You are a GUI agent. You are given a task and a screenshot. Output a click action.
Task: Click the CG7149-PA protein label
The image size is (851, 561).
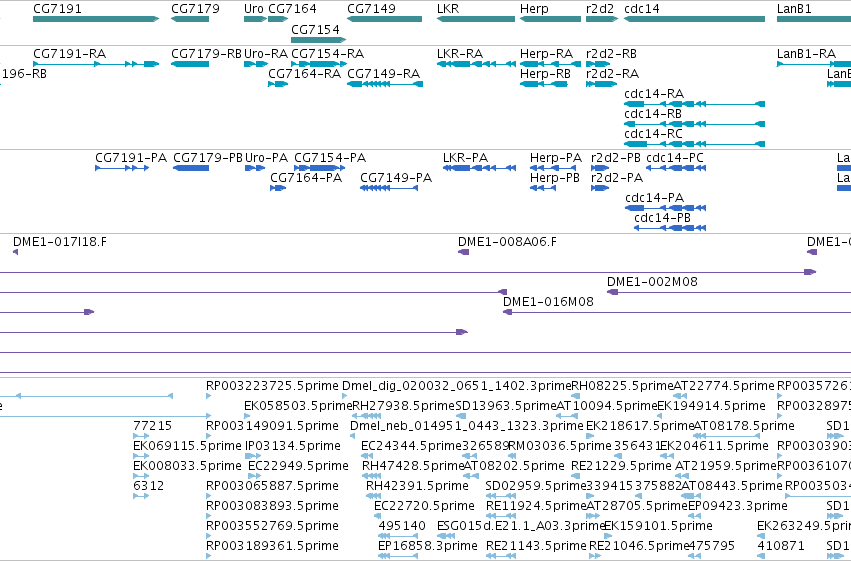(x=396, y=178)
